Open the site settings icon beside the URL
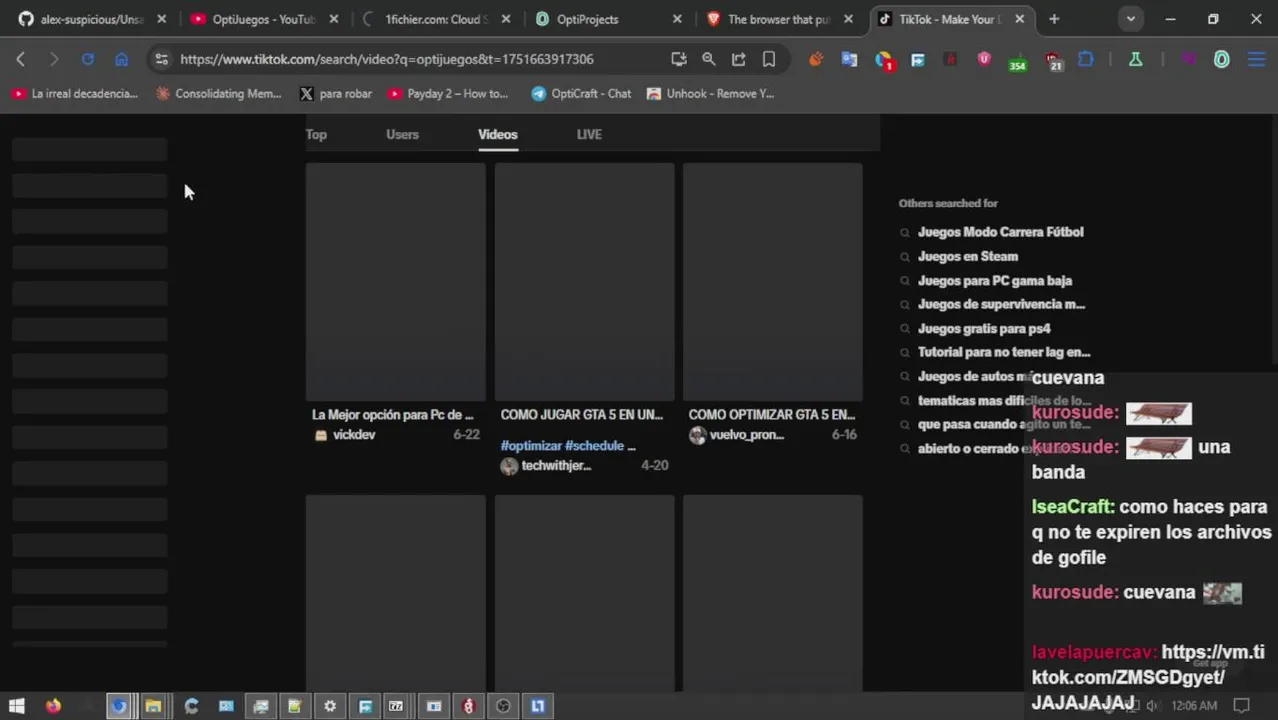 coord(161,59)
